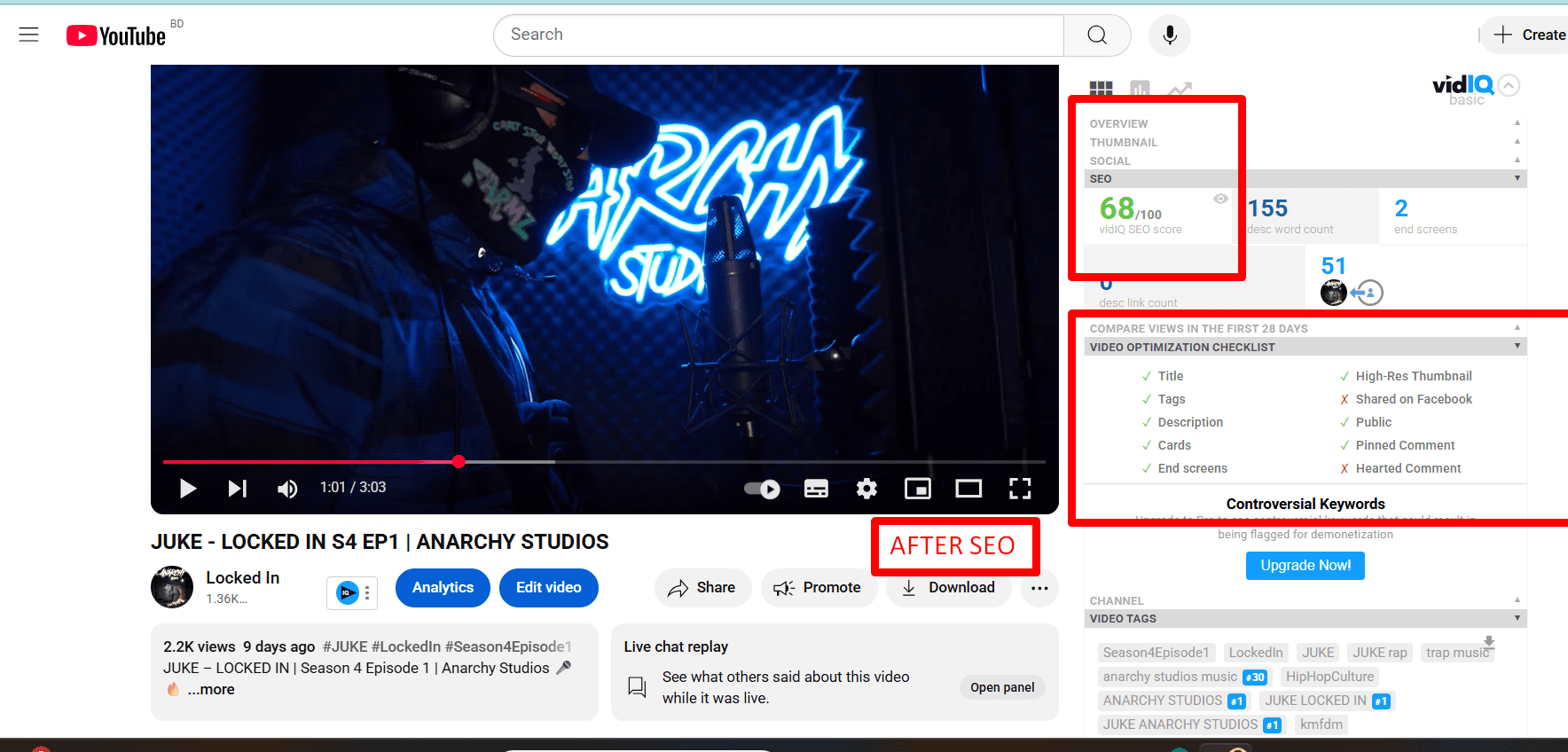Open the player settings gear

(866, 489)
